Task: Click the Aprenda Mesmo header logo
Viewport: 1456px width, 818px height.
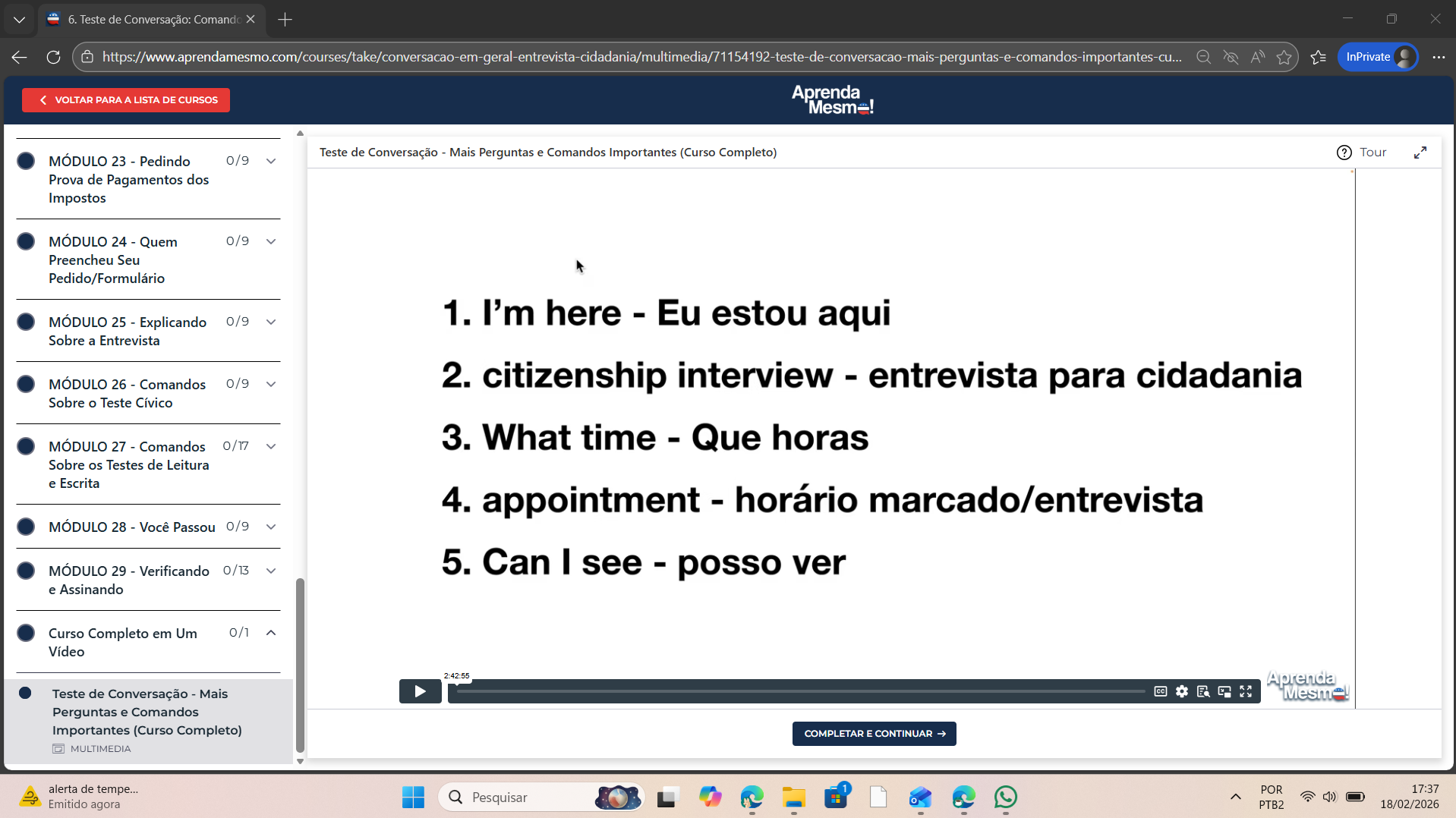Action: click(x=832, y=100)
